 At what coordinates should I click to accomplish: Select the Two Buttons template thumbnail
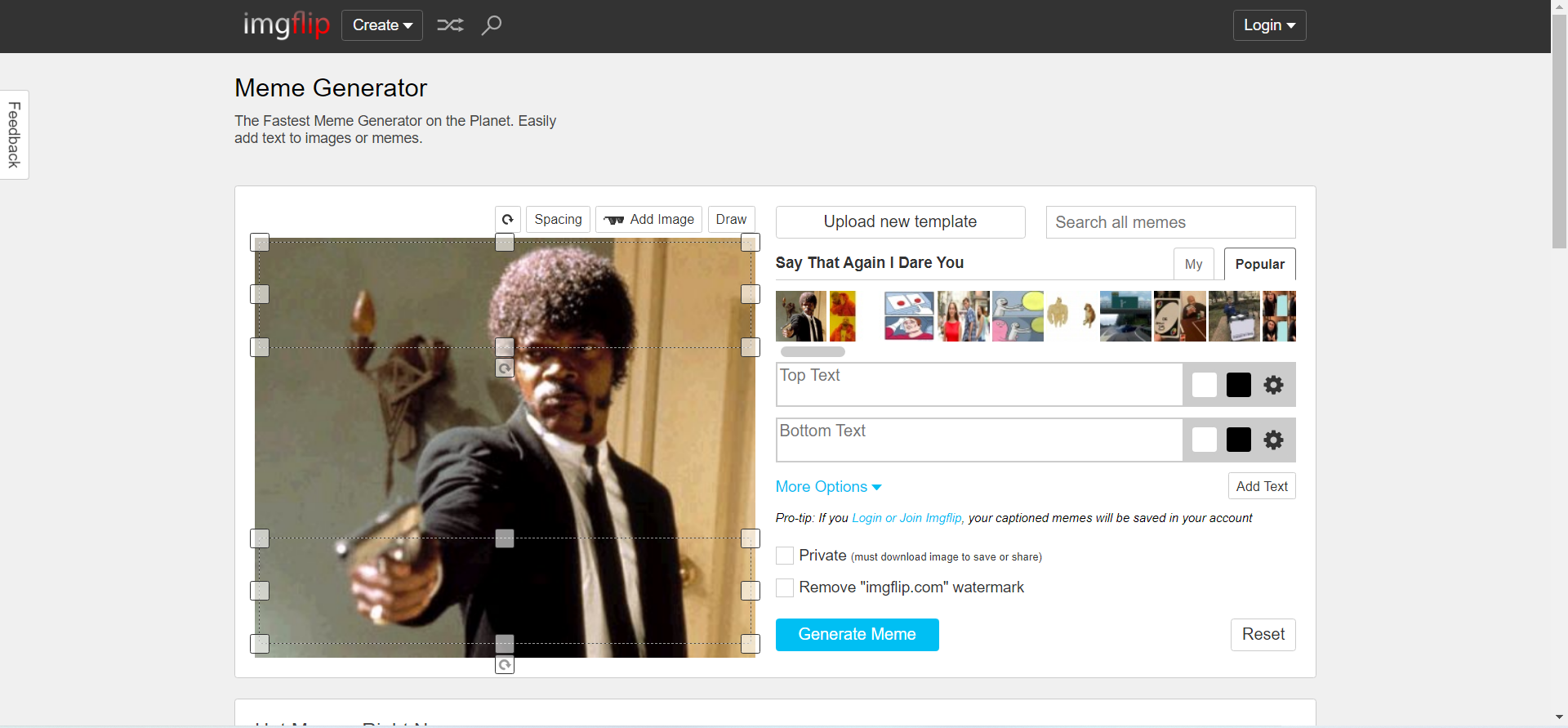(x=909, y=316)
